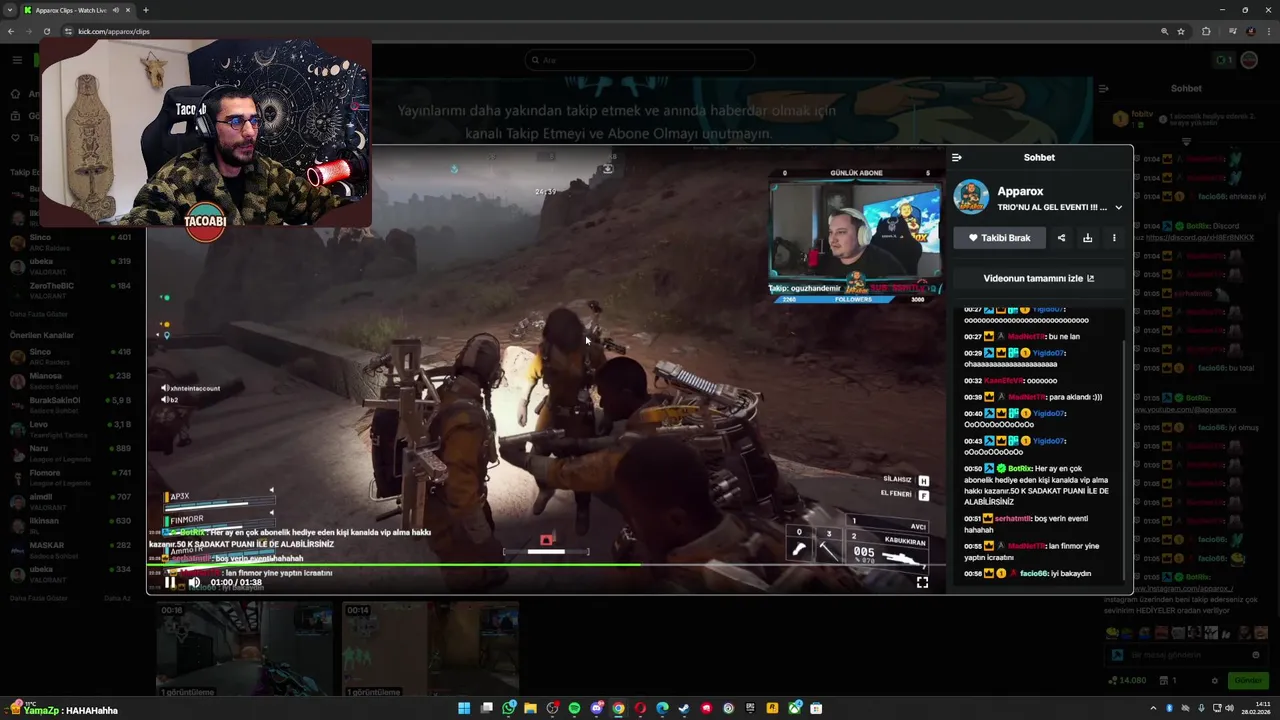Open WhatsApp from the taskbar
Viewport: 1280px width, 720px height.
click(x=509, y=708)
